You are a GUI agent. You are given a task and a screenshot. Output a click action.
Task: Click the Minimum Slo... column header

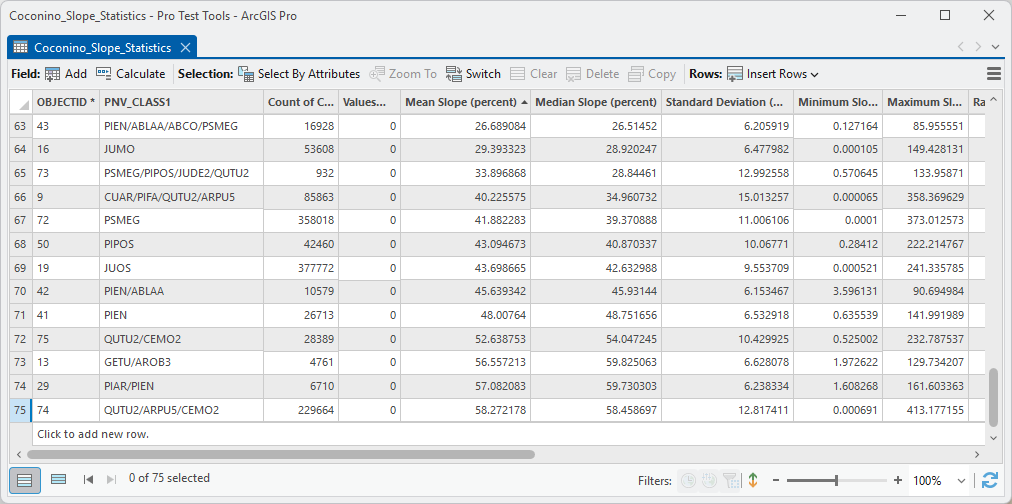click(838, 102)
